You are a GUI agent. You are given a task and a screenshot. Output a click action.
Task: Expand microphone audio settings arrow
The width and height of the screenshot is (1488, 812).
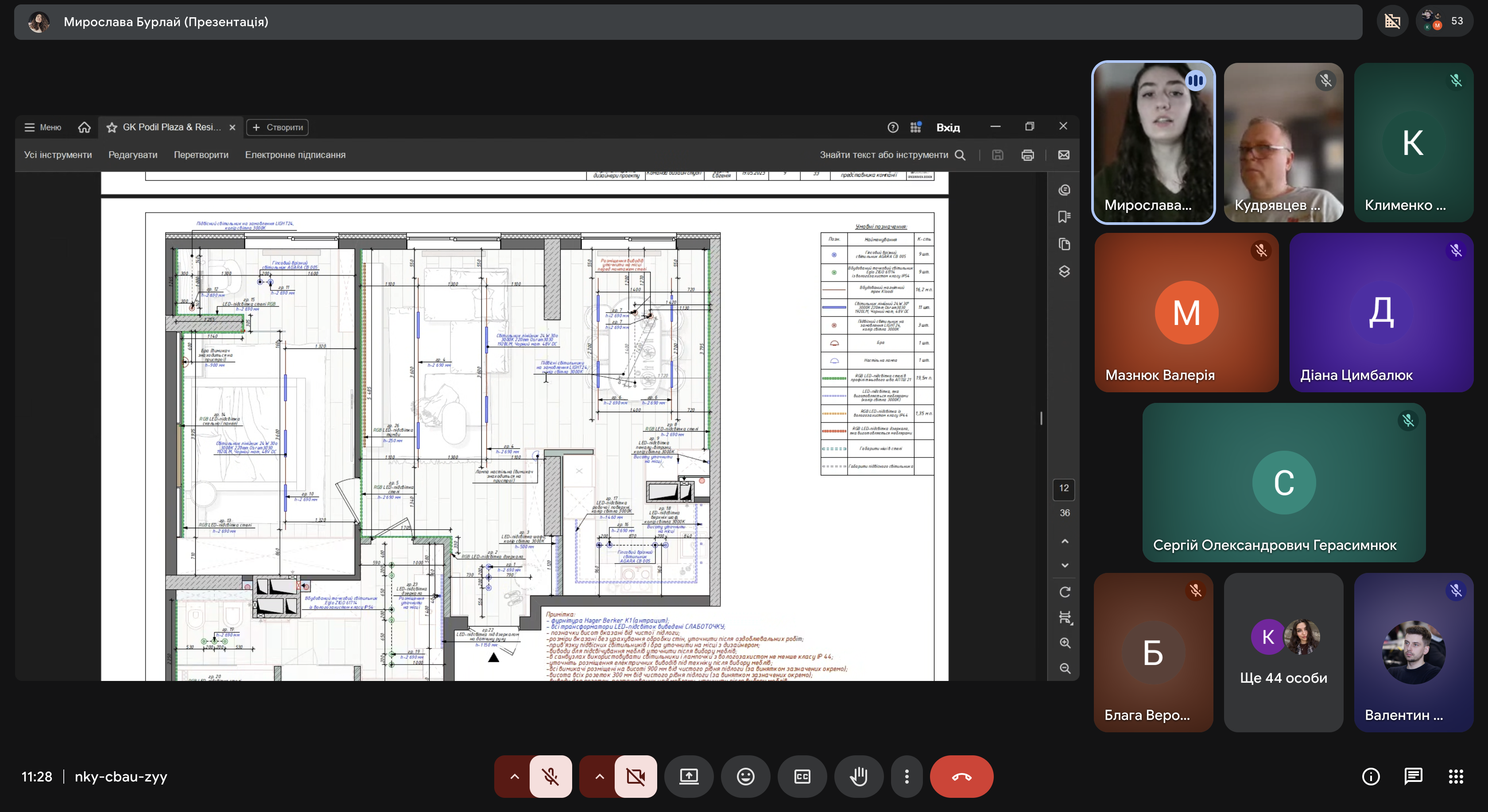click(514, 776)
